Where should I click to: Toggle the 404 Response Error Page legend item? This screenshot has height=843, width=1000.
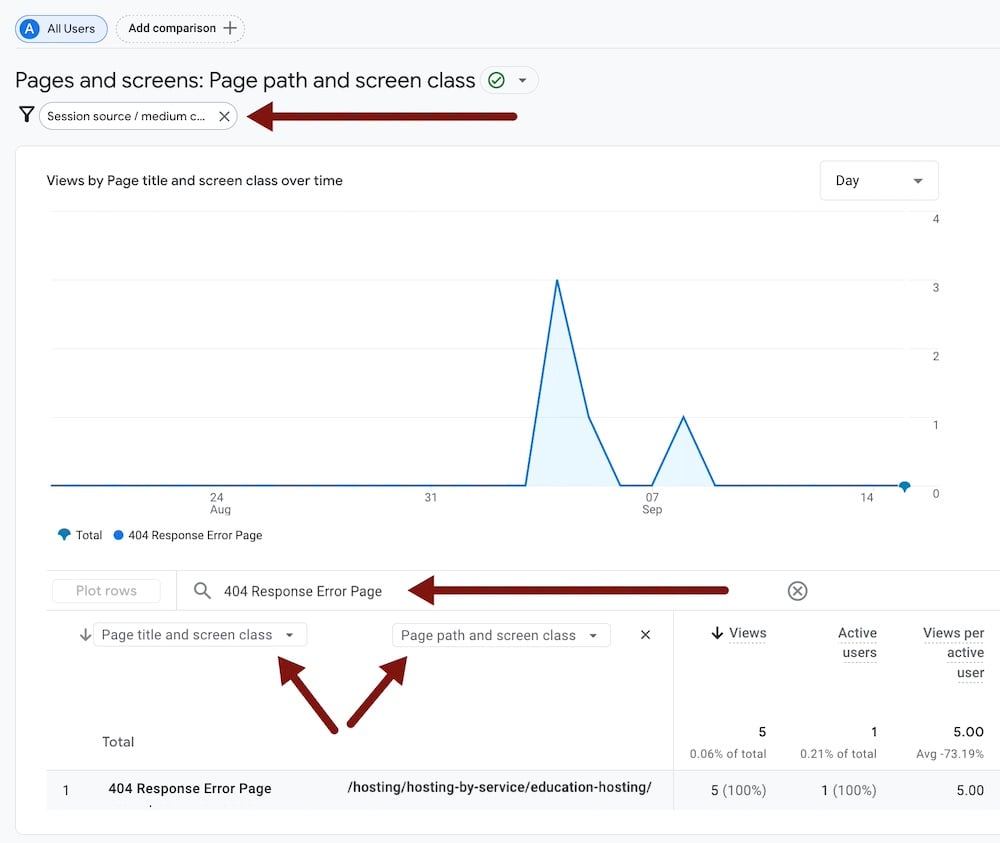pyautogui.click(x=188, y=535)
